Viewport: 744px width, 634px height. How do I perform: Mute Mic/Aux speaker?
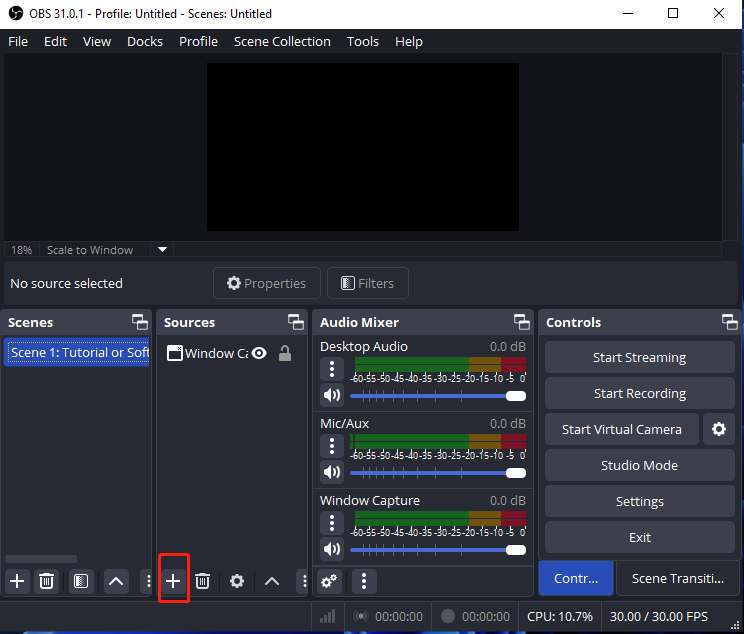[x=332, y=472]
